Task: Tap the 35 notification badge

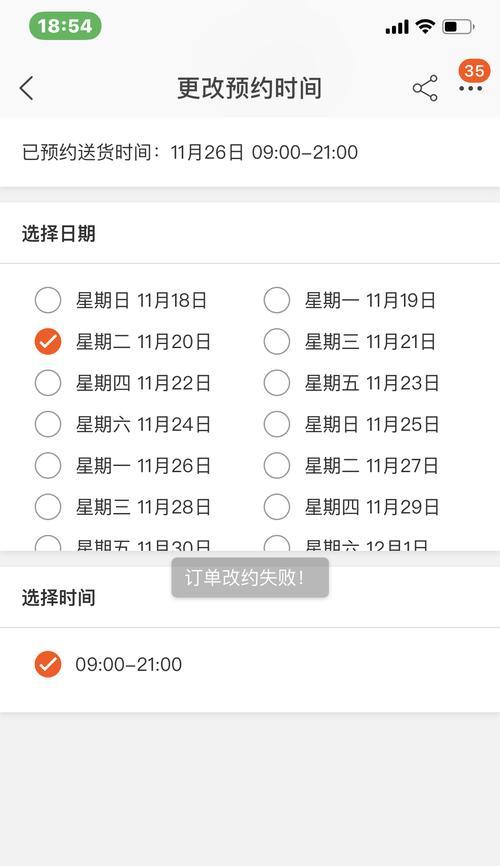Action: tap(474, 71)
